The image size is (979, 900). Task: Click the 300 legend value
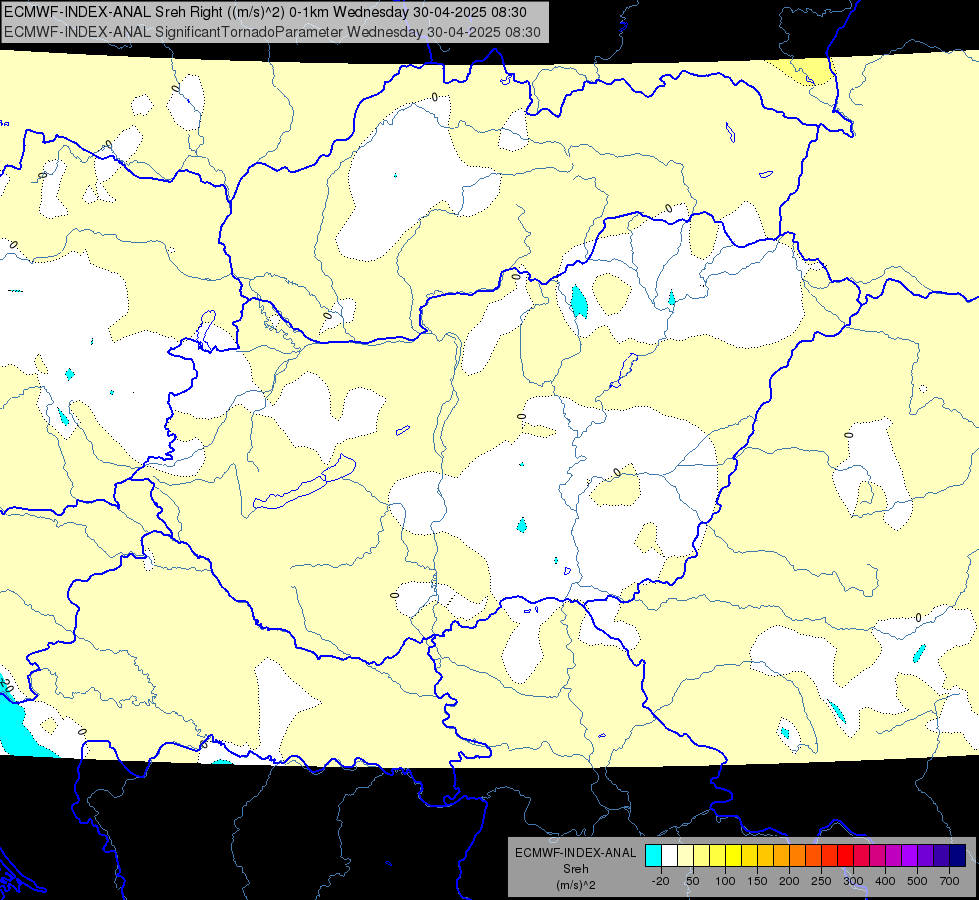click(853, 881)
